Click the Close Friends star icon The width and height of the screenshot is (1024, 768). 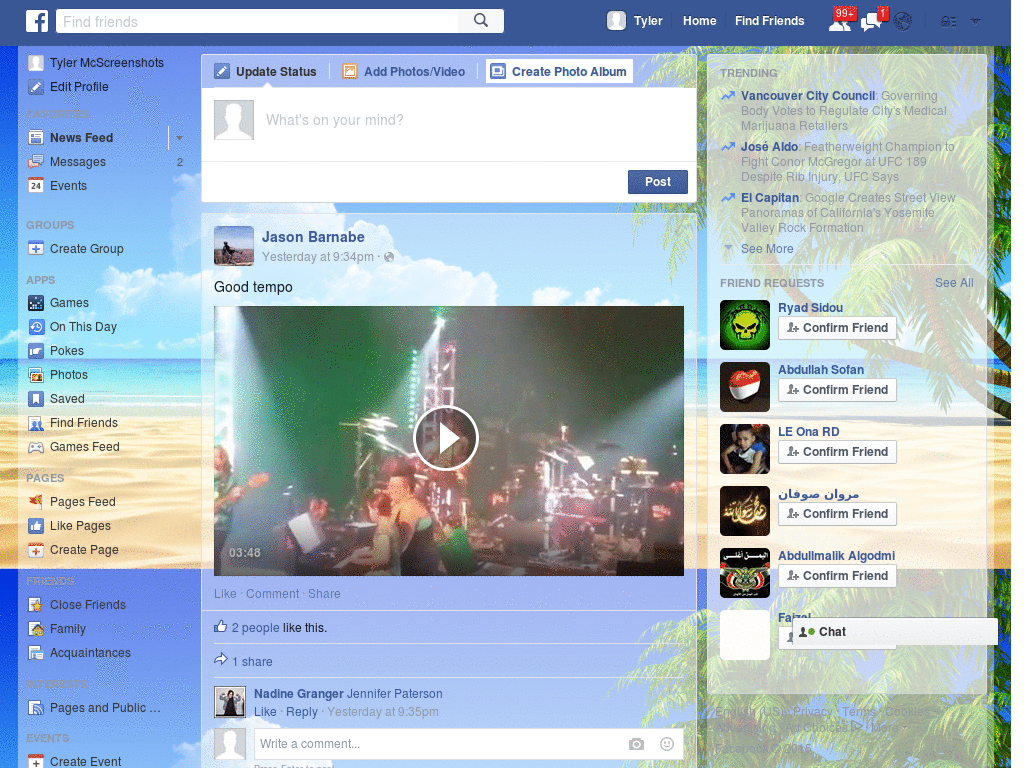pos(36,605)
